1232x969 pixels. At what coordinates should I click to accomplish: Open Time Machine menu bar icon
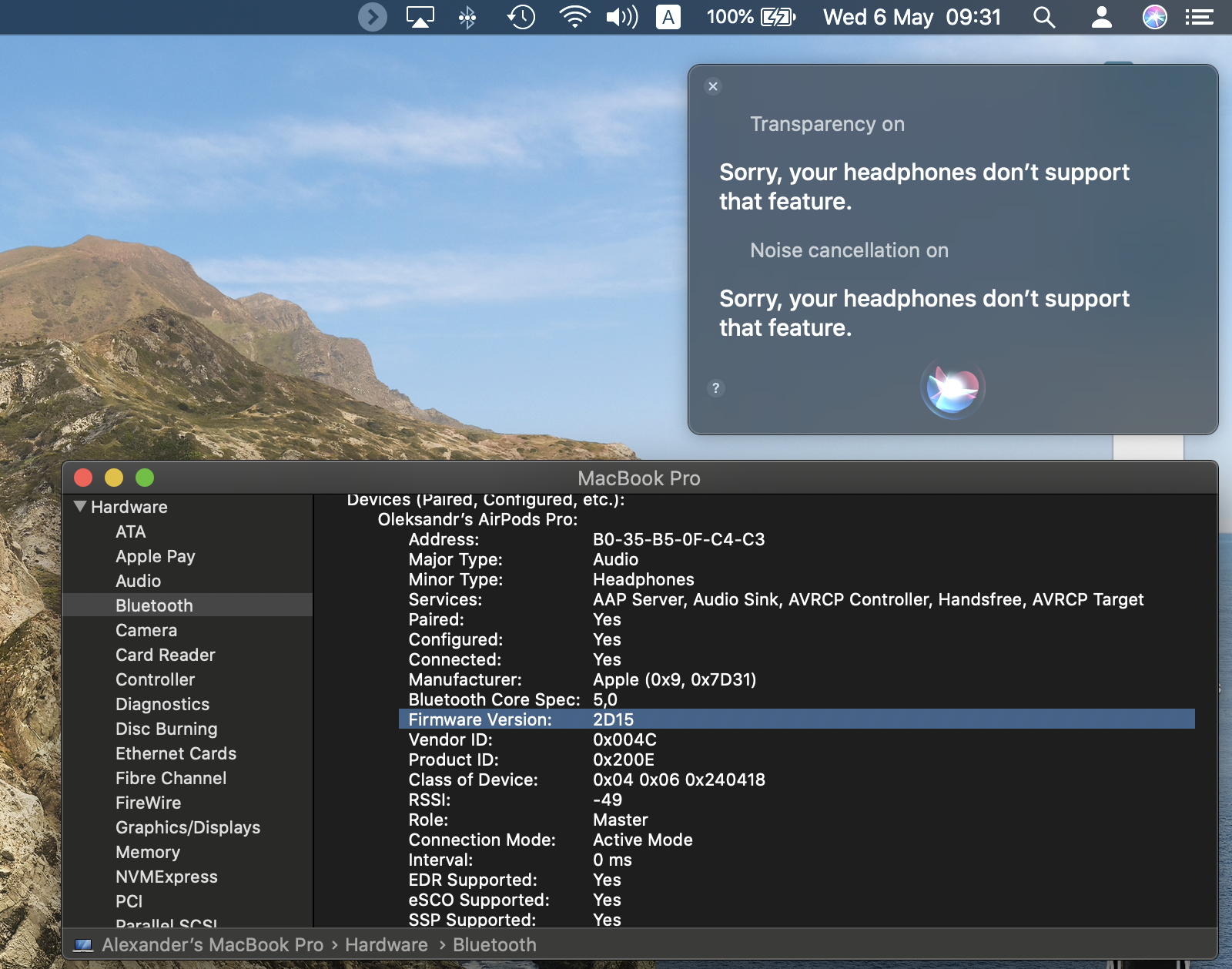(x=521, y=17)
